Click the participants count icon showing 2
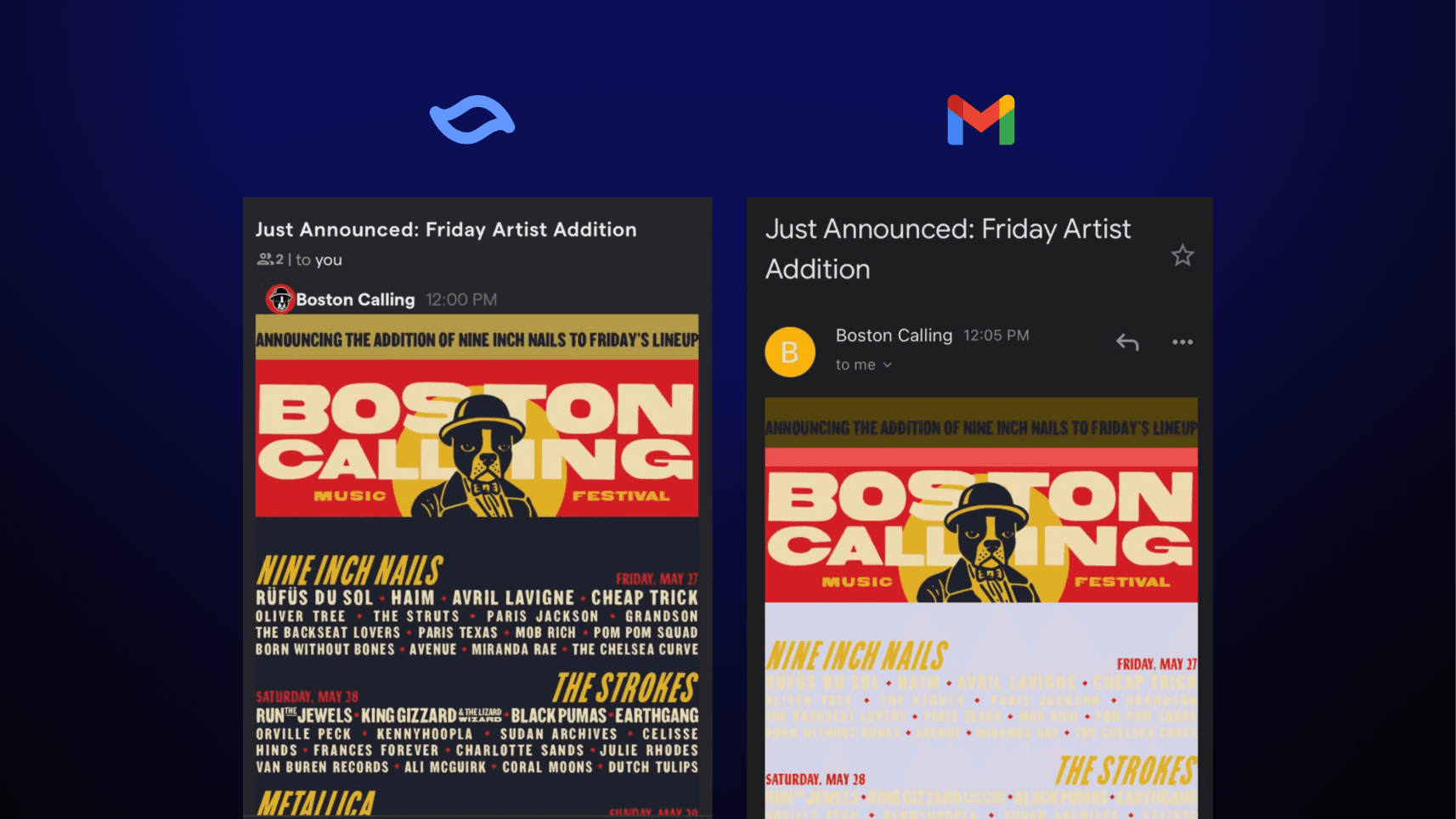The height and width of the screenshot is (819, 1456). (270, 260)
